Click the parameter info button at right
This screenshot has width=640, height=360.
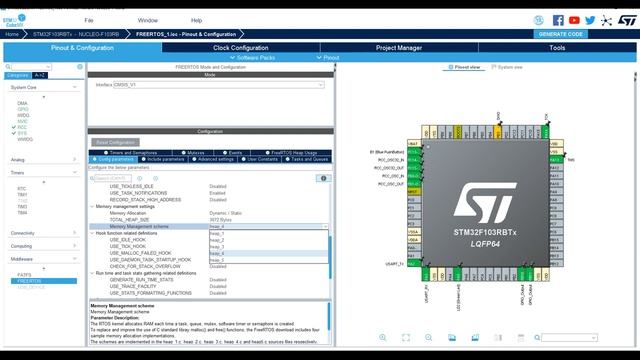323,178
